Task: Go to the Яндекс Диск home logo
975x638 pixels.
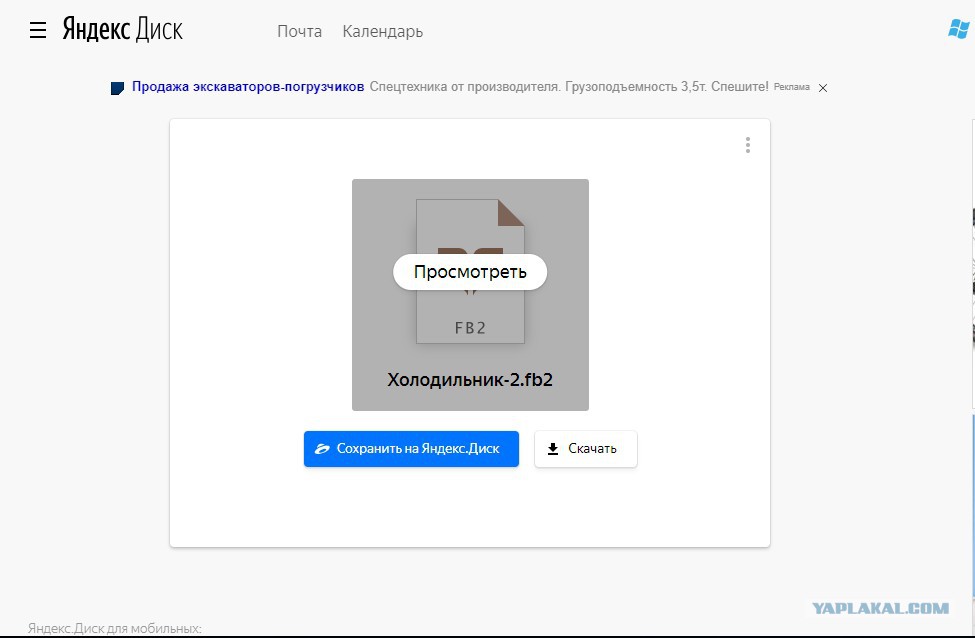Action: tap(122, 30)
